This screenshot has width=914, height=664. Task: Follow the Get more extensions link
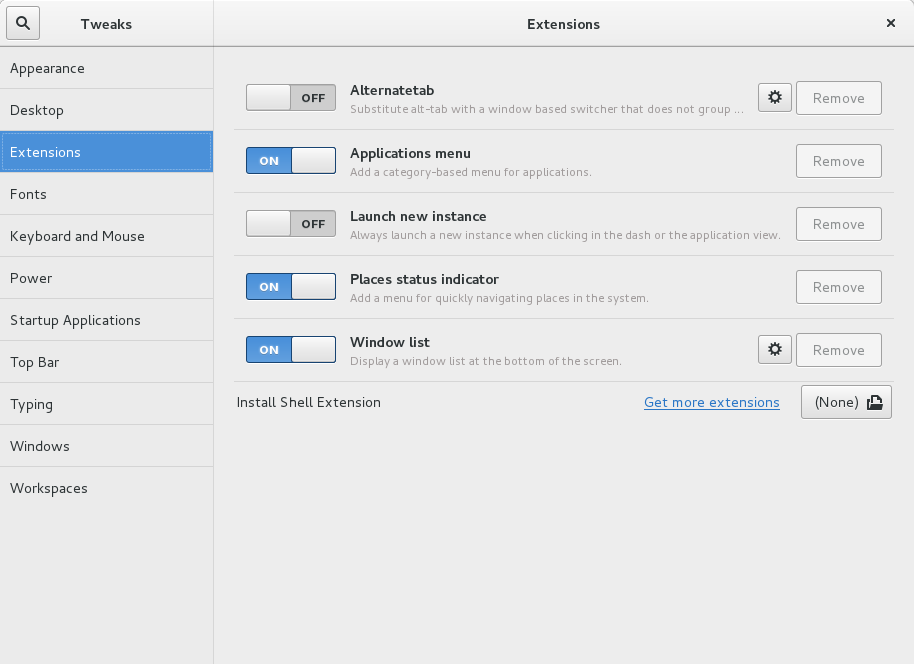tap(712, 402)
